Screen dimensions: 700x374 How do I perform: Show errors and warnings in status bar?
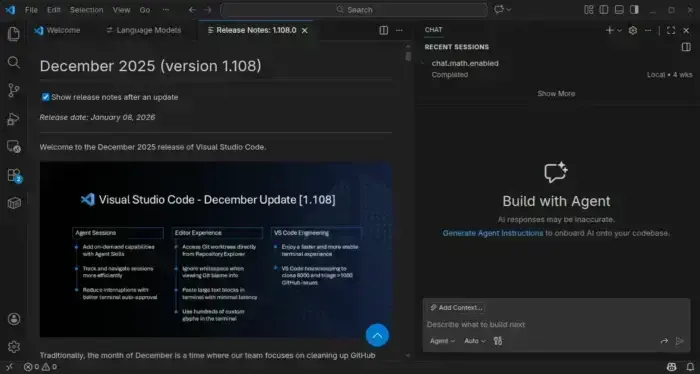[x=40, y=367]
